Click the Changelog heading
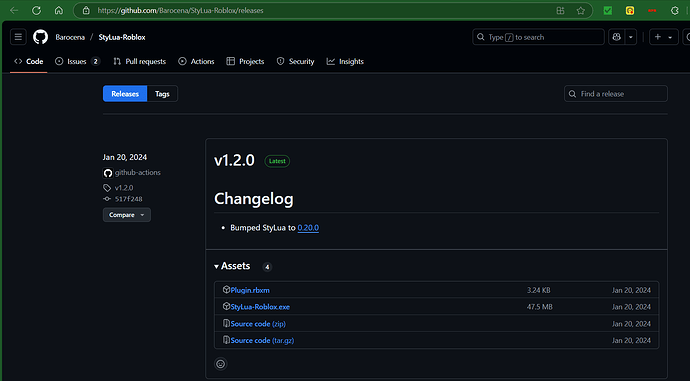This screenshot has height=381, width=690. pos(253,199)
